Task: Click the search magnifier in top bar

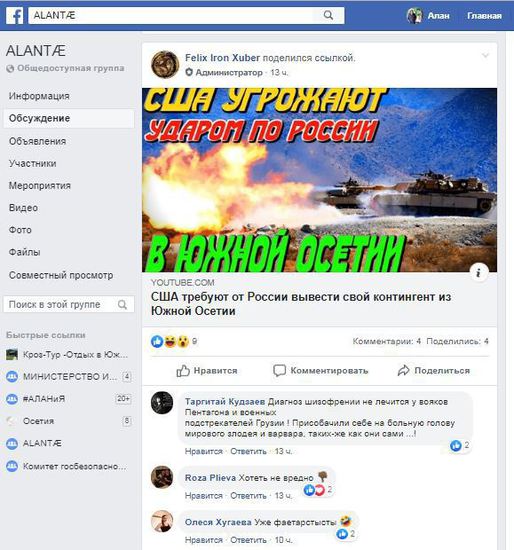Action: tap(328, 15)
